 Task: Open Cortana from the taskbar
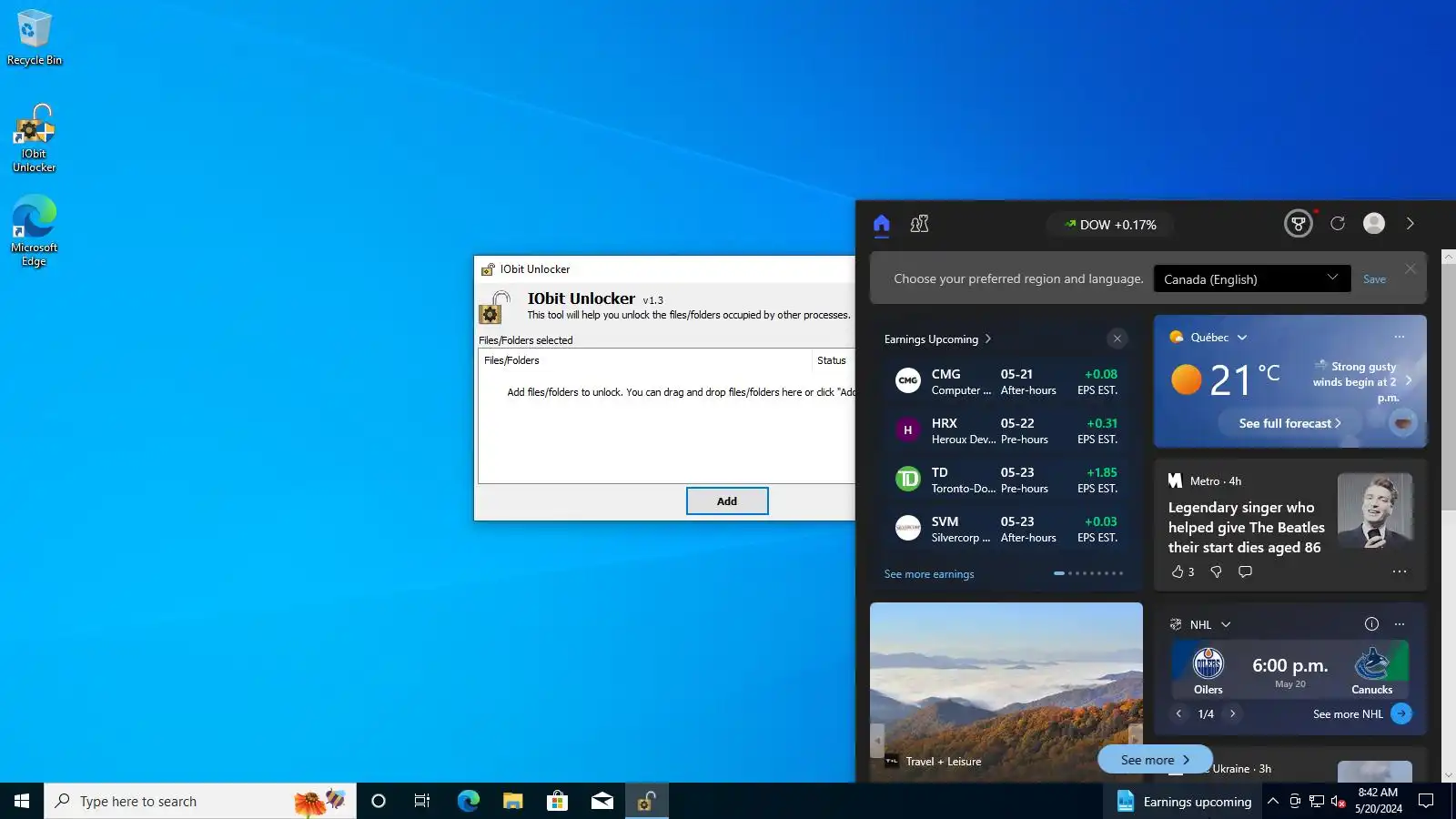[x=379, y=801]
